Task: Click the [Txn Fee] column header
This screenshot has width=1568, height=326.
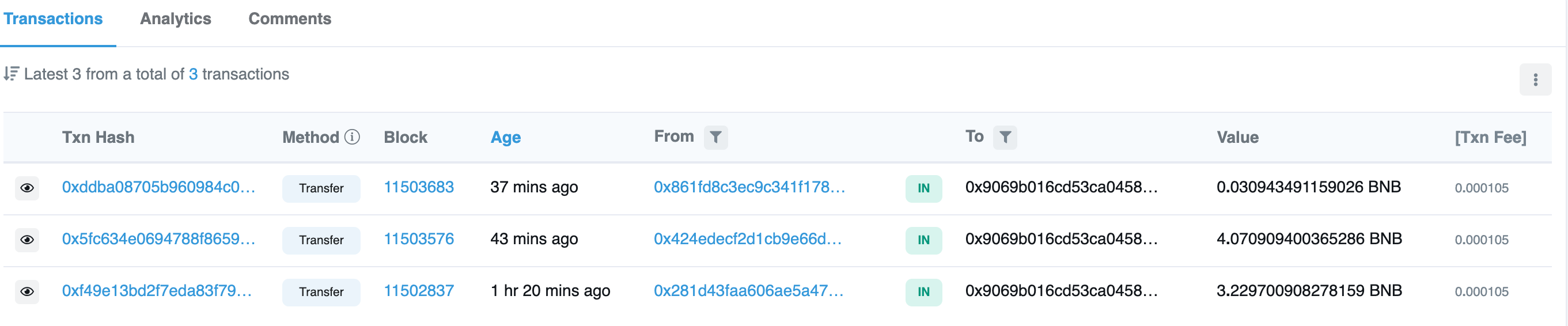Action: [1490, 138]
